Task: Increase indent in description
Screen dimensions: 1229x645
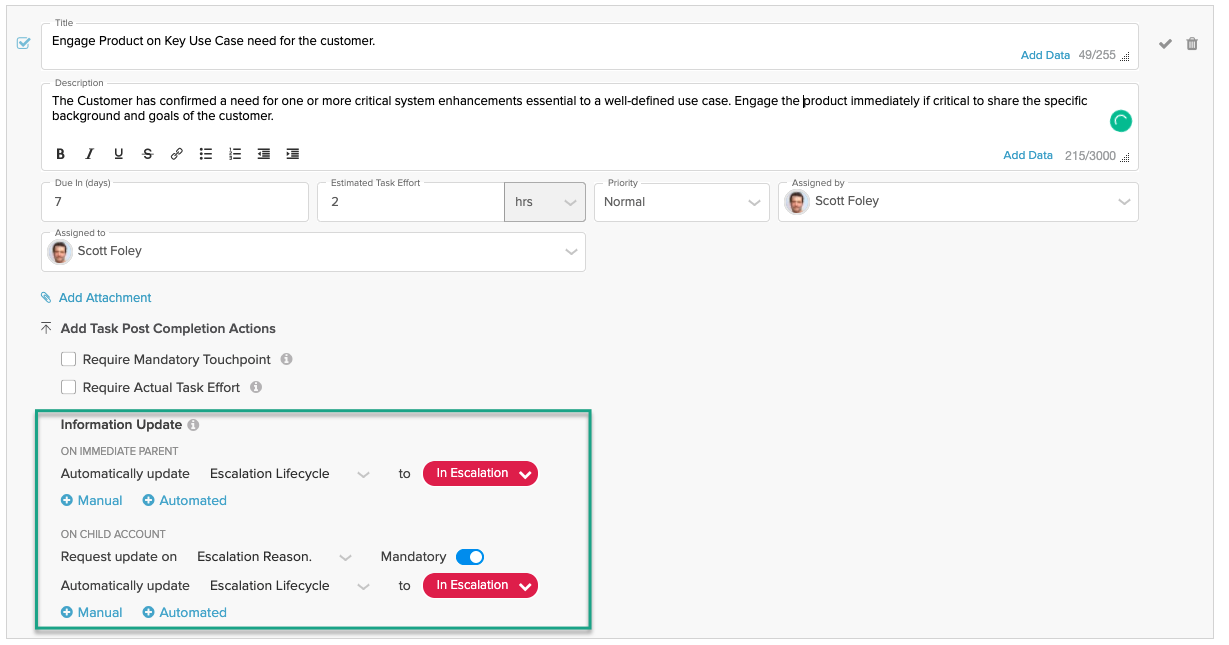Action: [293, 154]
